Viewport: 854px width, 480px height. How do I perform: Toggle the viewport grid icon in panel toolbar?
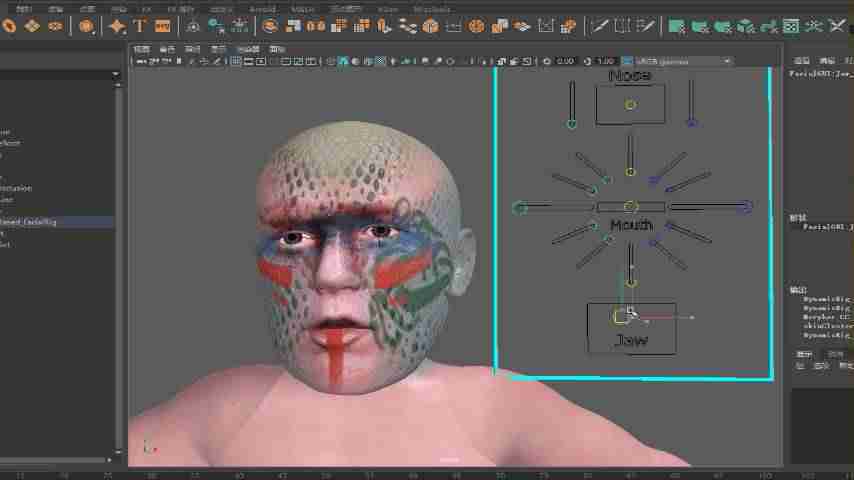pos(236,62)
